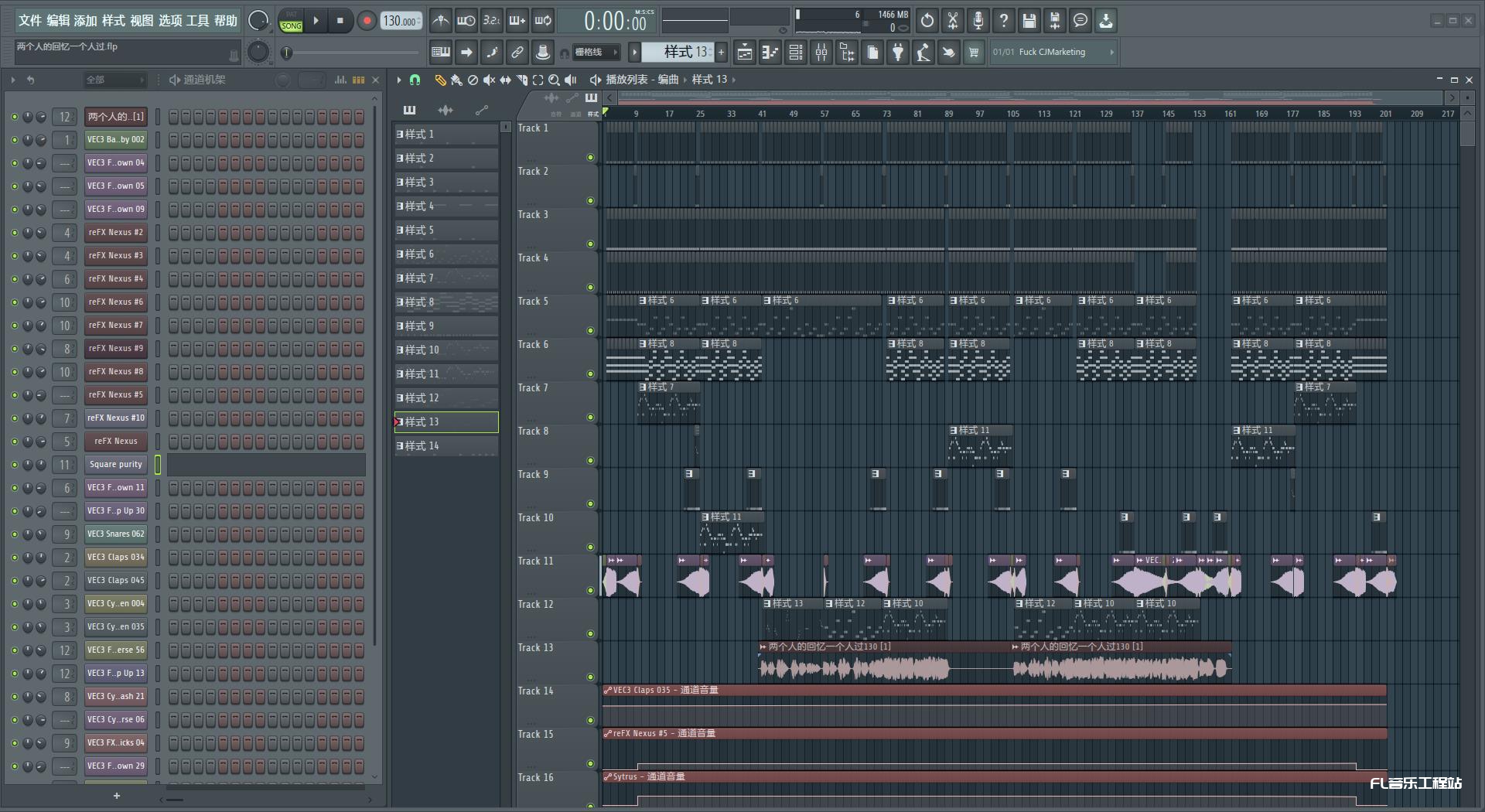The image size is (1485, 812).
Task: Adjust the master pitch knob
Action: click(258, 52)
